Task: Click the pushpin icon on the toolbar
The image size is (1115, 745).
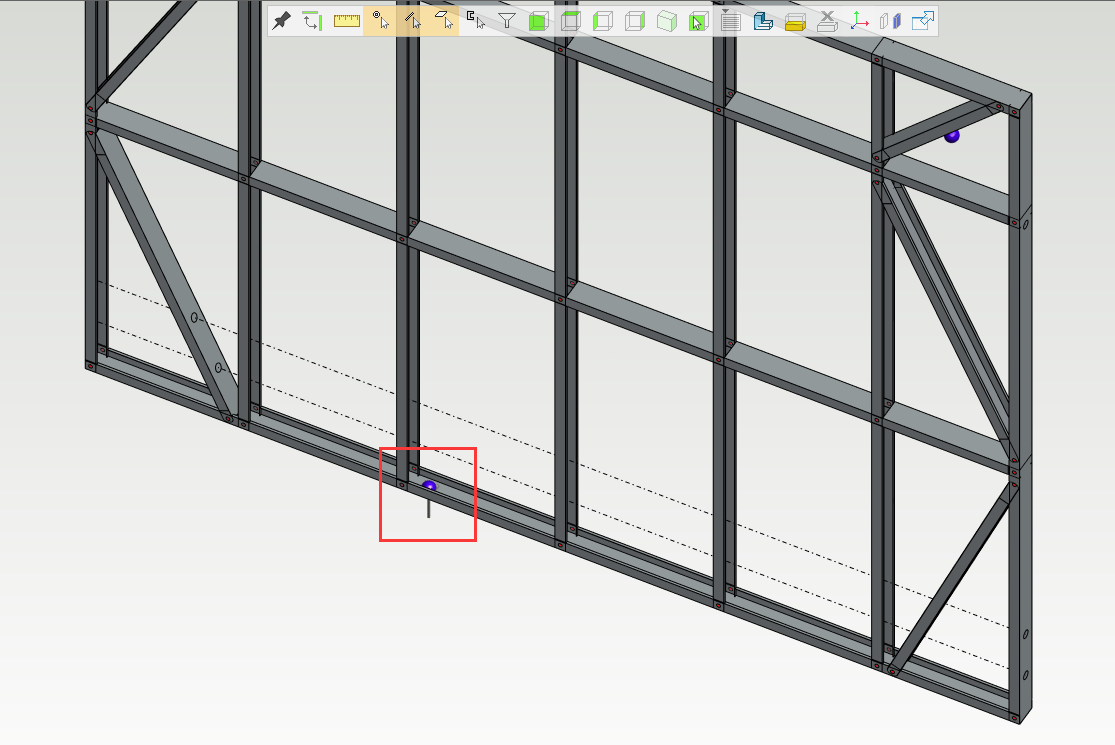Action: 282,21
